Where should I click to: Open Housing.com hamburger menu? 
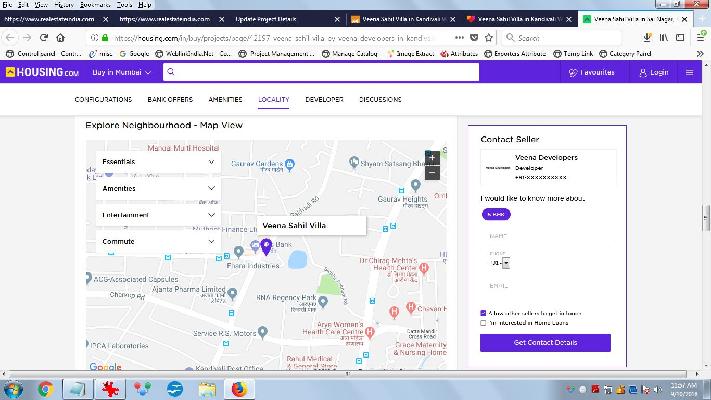point(689,72)
